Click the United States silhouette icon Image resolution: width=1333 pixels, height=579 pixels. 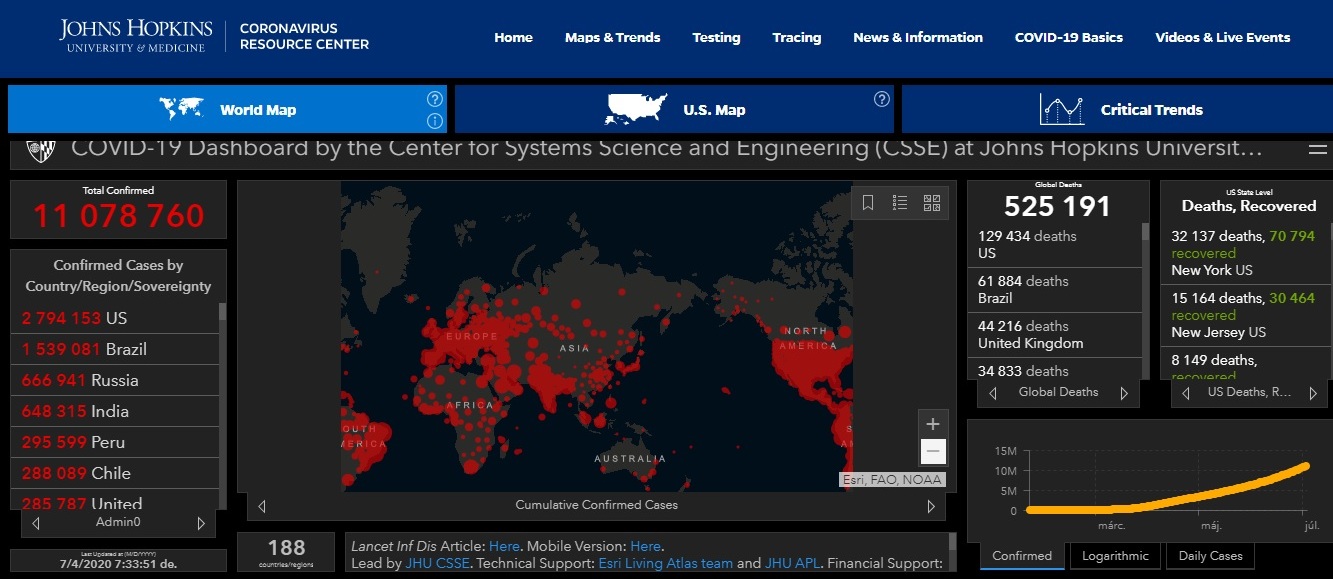636,109
